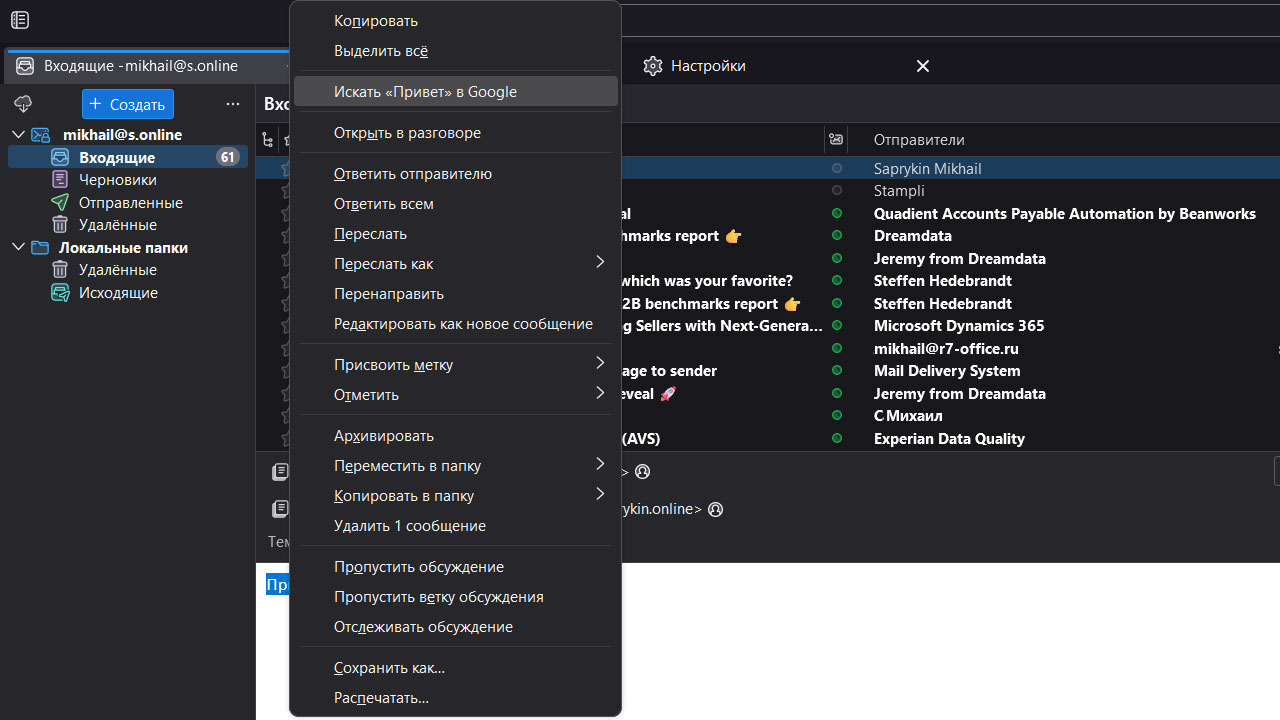Click the mikhail@s.online account mail icon
The image size is (1280, 720).
[x=40, y=135]
